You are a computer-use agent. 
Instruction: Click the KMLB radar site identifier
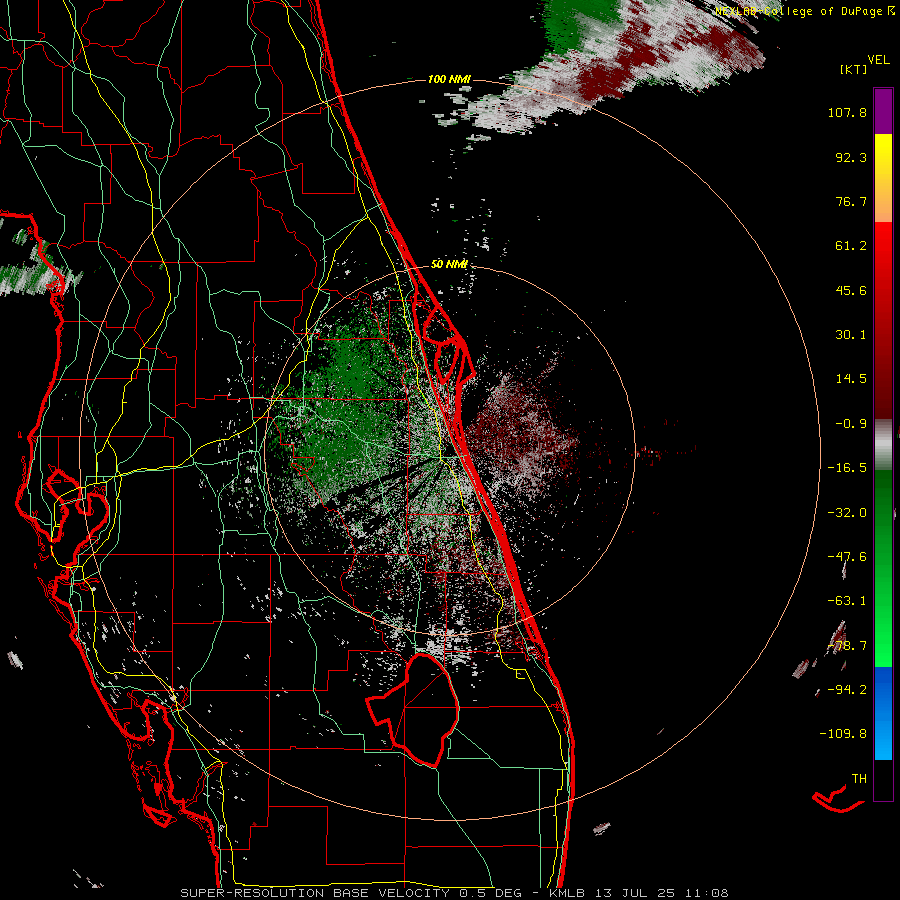tap(568, 893)
